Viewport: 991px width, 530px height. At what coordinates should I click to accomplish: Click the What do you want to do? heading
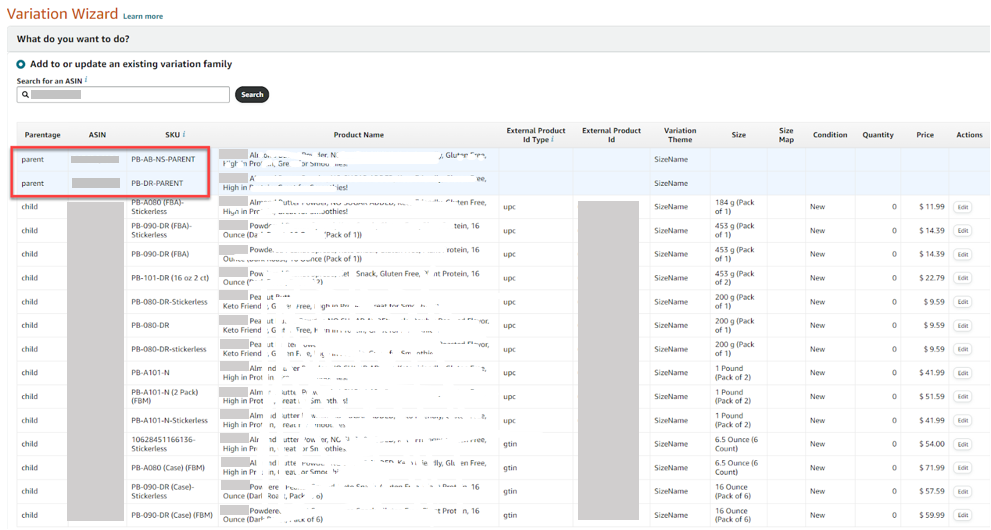(73, 39)
